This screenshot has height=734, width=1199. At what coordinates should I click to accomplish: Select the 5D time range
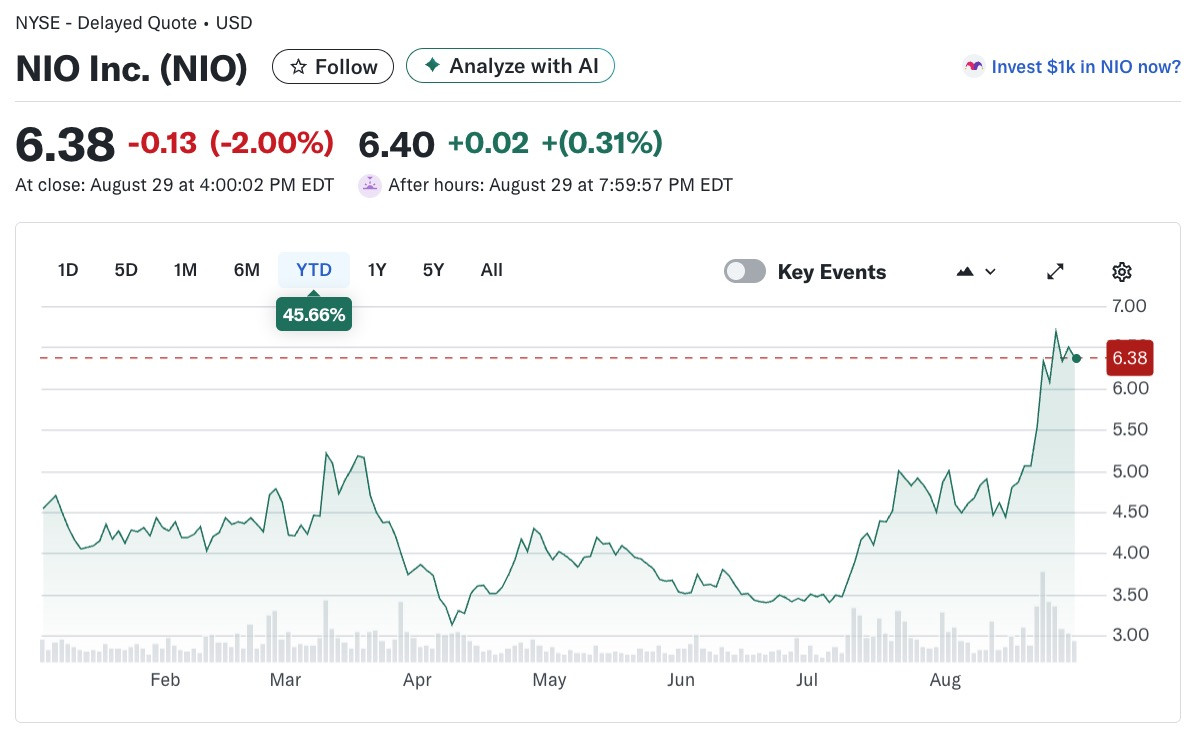coord(126,270)
